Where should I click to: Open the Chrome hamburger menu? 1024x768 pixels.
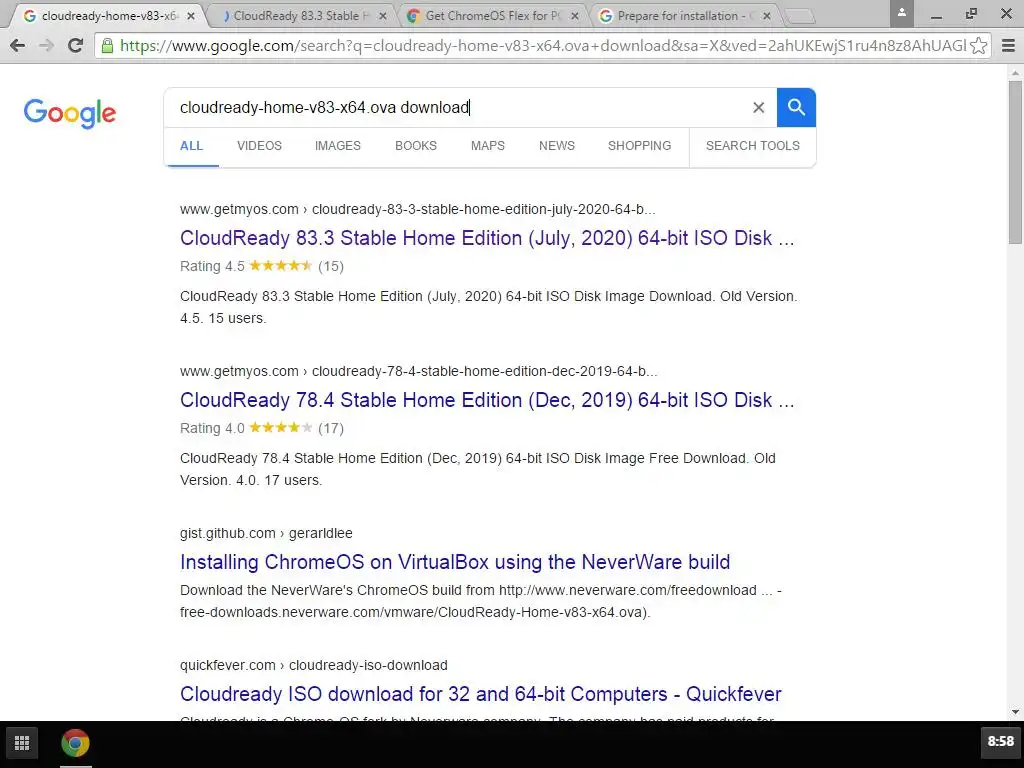click(1008, 45)
